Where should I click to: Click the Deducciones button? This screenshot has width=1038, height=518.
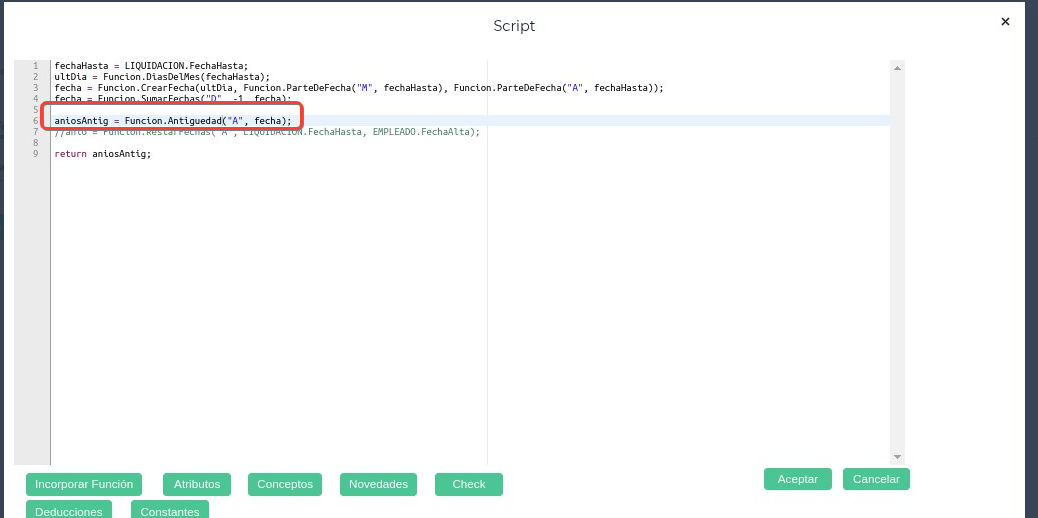(x=69, y=510)
